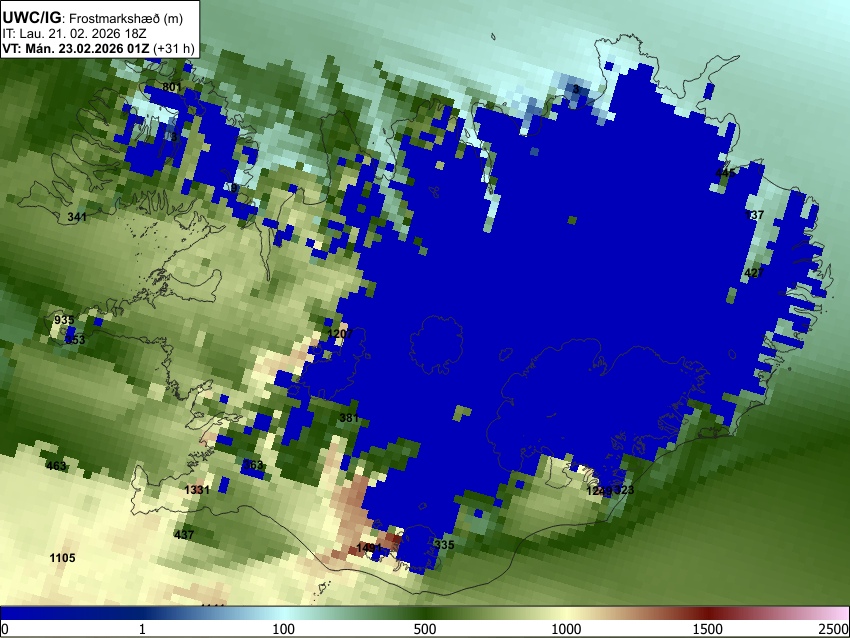This screenshot has height=638, width=850.
Task: Click the 363 value on the map
Action: coord(253,465)
